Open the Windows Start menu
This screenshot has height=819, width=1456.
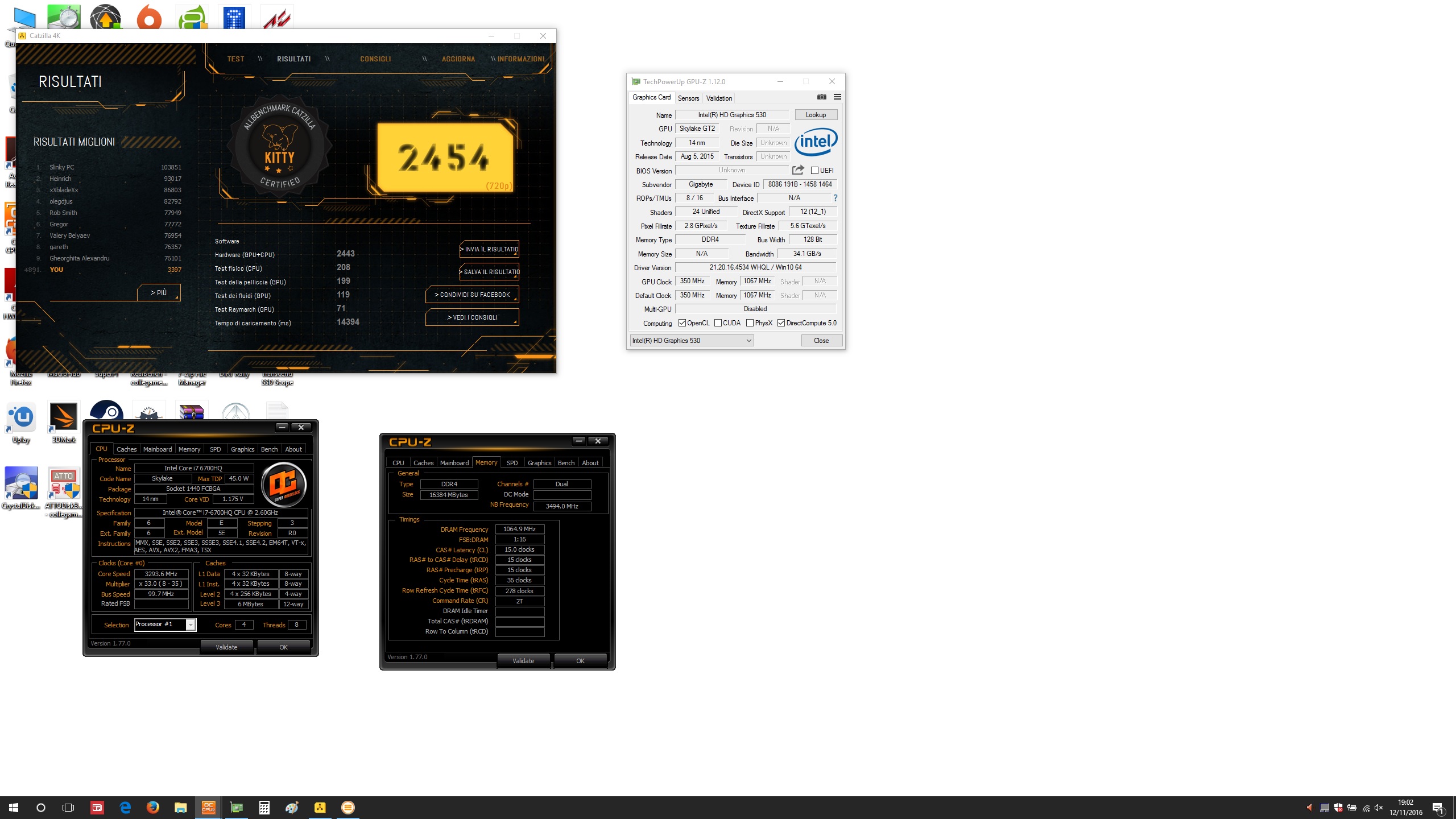(x=14, y=807)
